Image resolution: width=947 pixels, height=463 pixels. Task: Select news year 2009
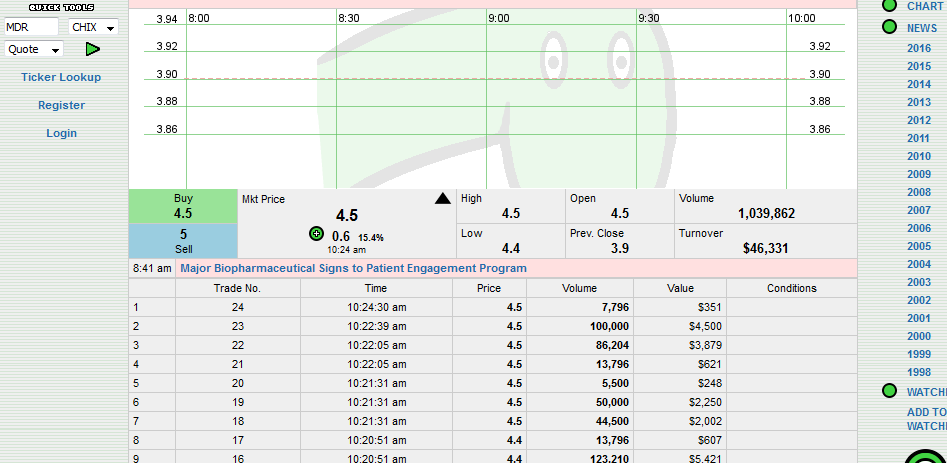[x=919, y=174]
